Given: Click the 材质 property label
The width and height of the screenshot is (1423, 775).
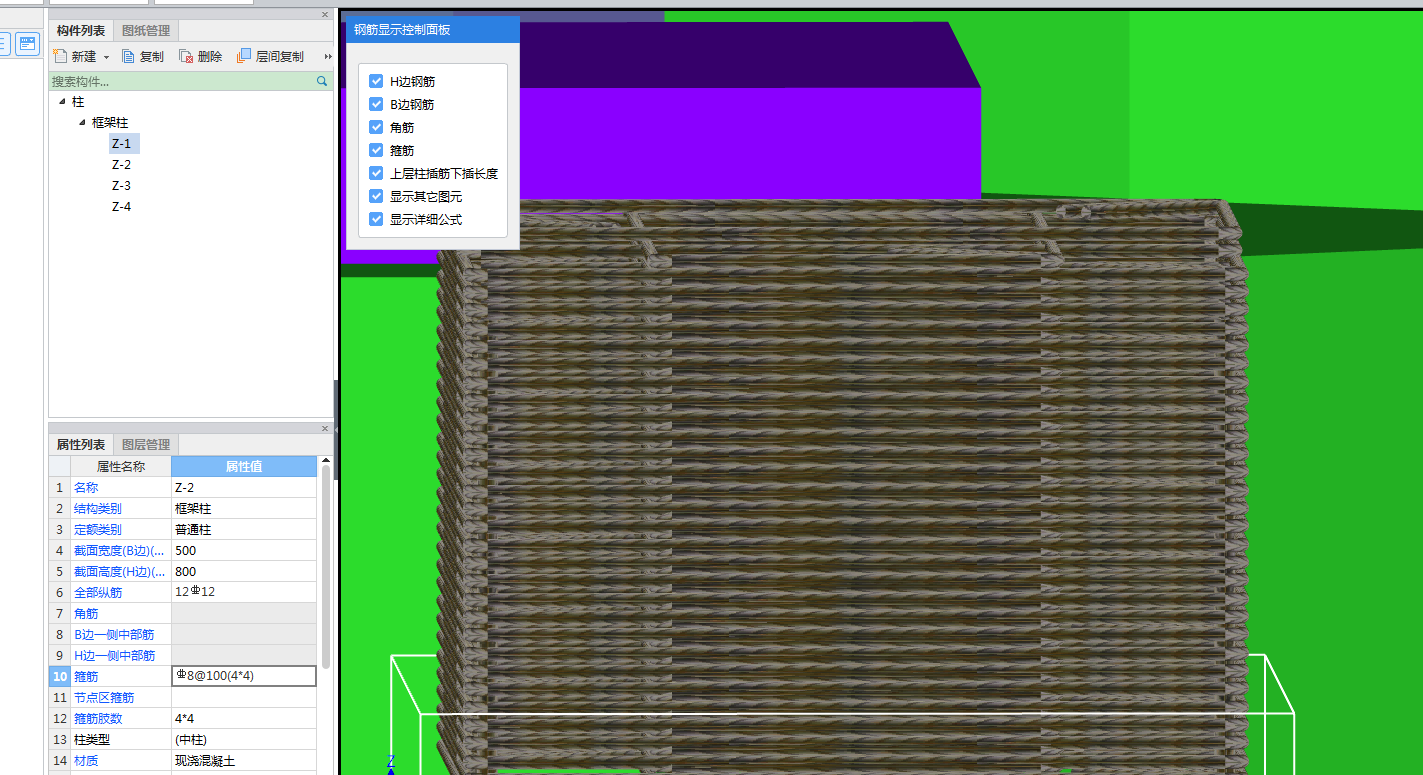Looking at the screenshot, I should click(x=86, y=760).
